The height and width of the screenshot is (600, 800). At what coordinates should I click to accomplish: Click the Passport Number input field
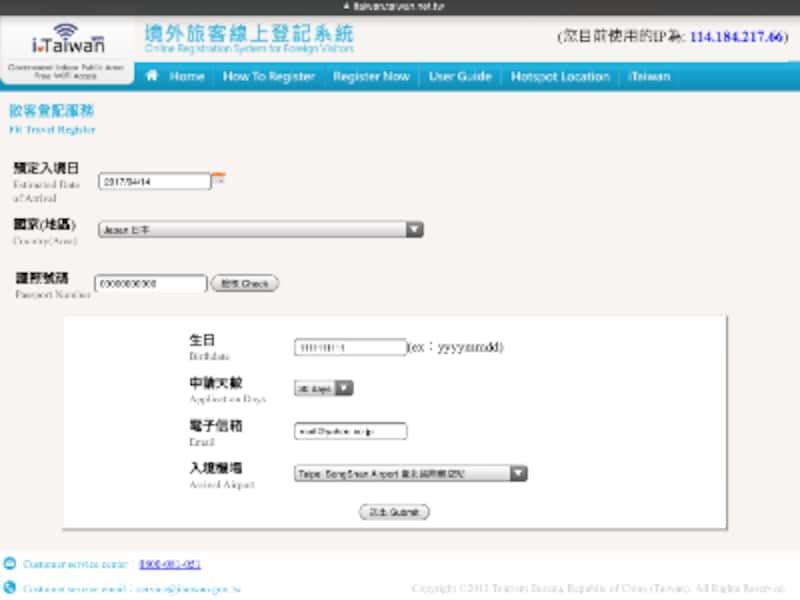coord(150,283)
